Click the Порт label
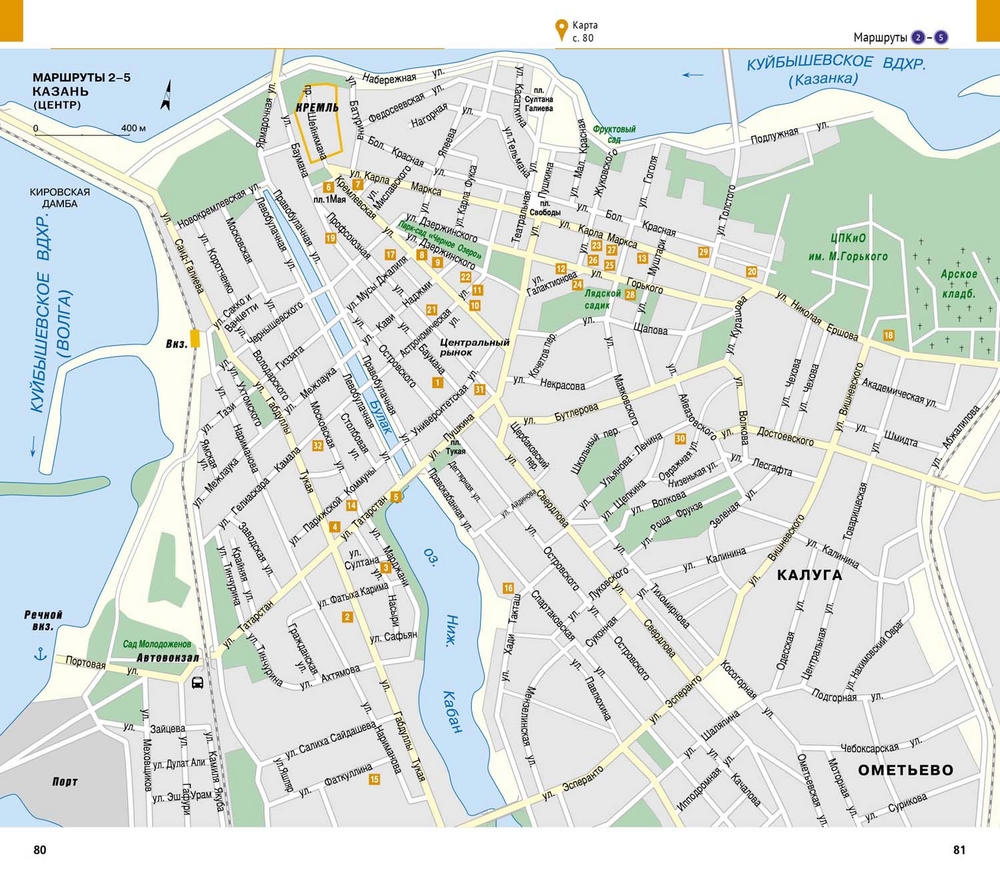Image resolution: width=1000 pixels, height=880 pixels. [x=64, y=782]
